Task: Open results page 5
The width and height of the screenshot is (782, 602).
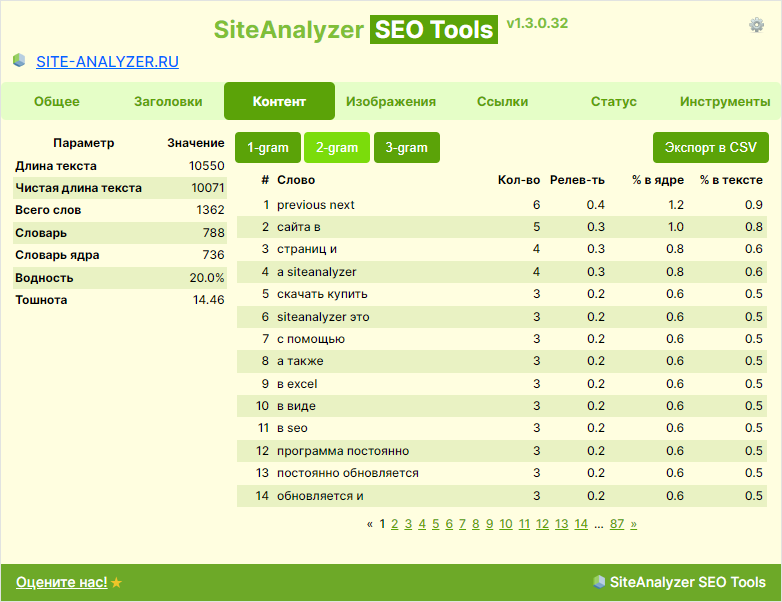Action: coord(435,524)
